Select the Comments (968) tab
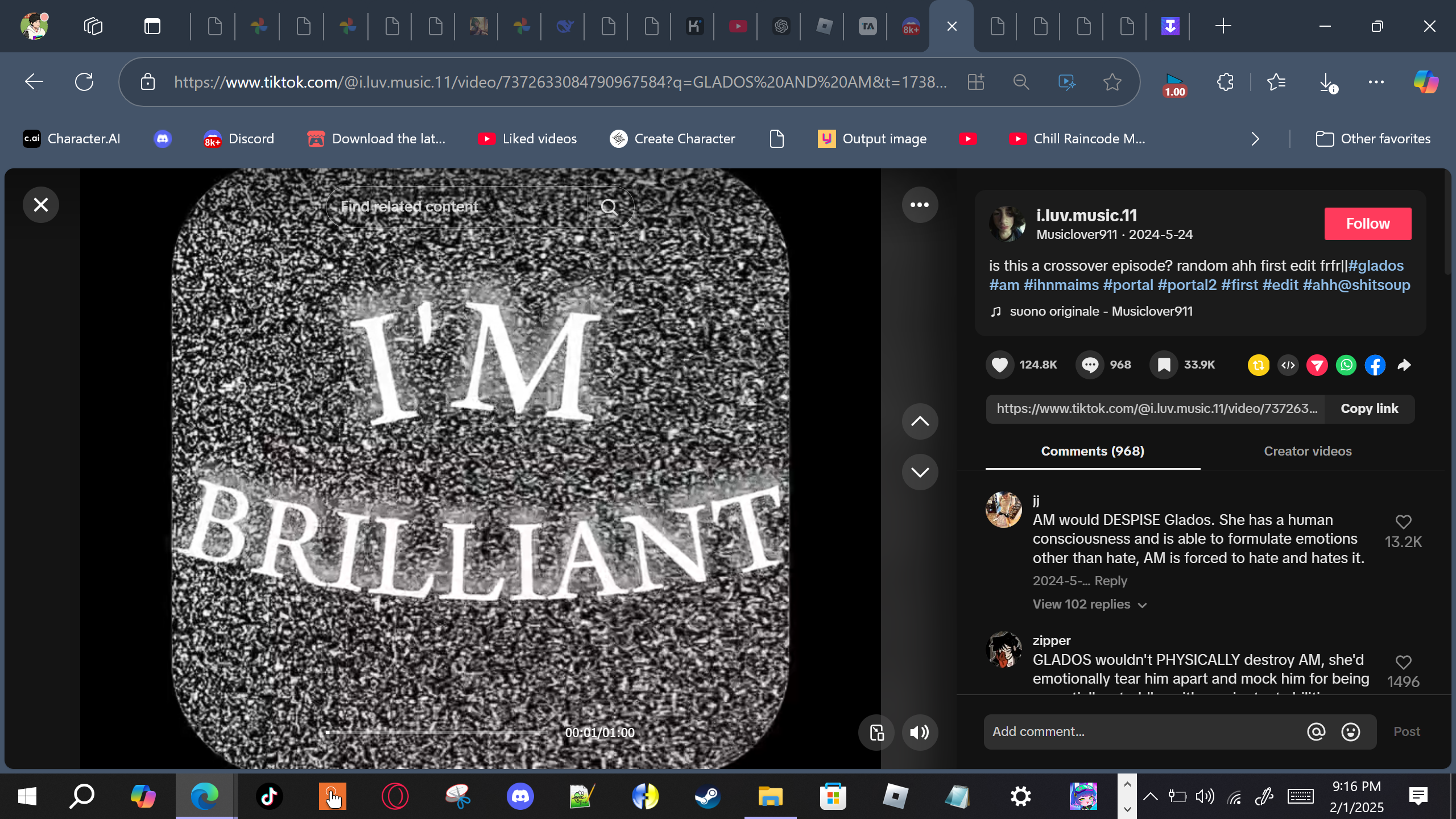The height and width of the screenshot is (819, 1456). pos(1092,451)
